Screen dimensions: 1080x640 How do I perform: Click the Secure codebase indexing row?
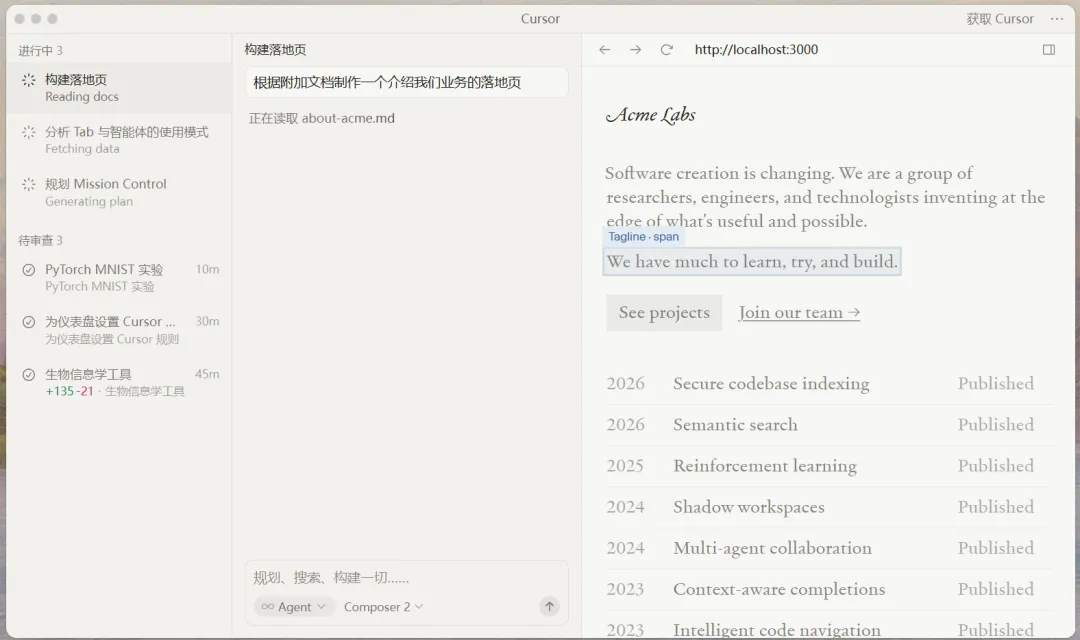click(829, 383)
